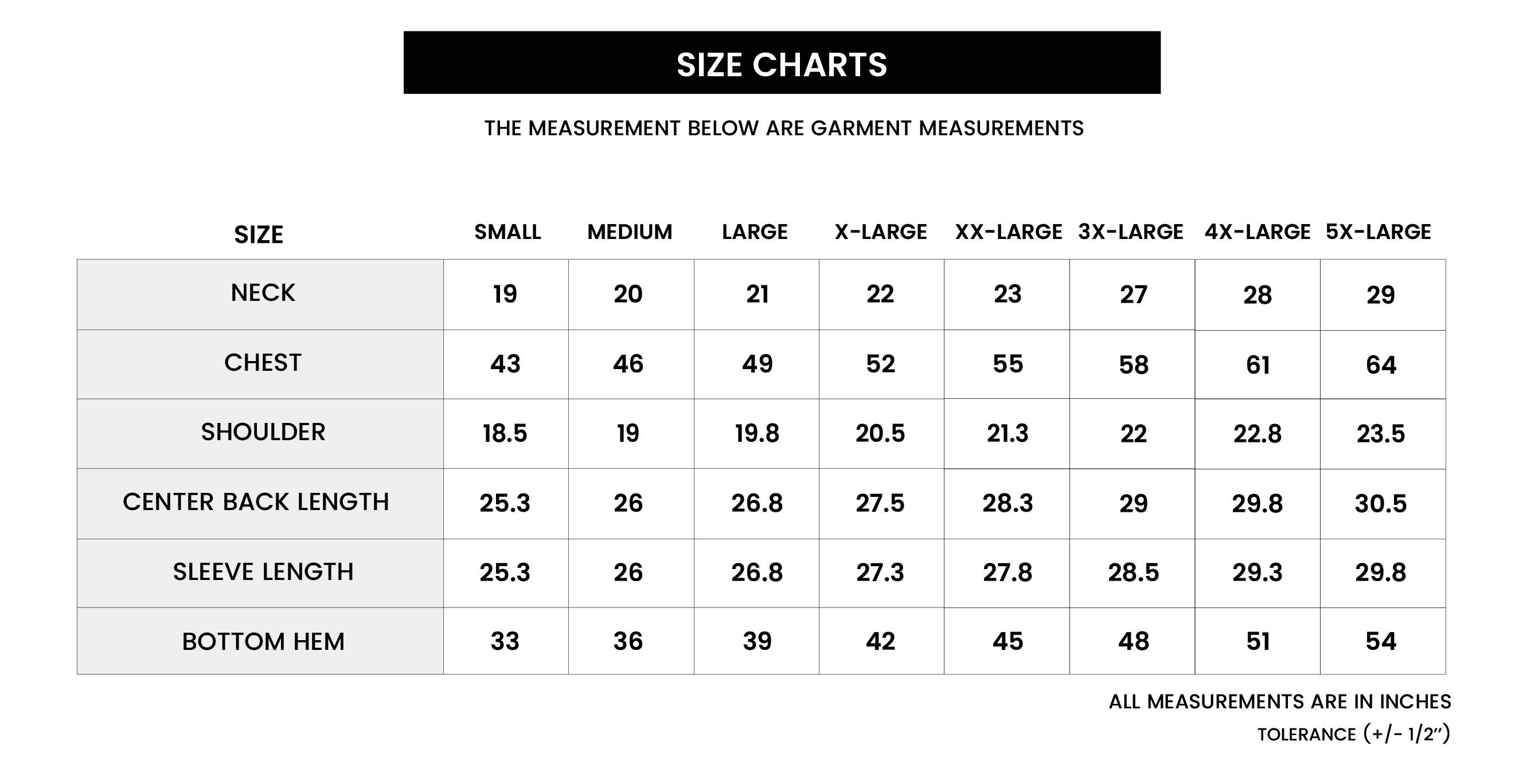
Task: Click the SIZE CHARTS title banner
Action: click(782, 63)
